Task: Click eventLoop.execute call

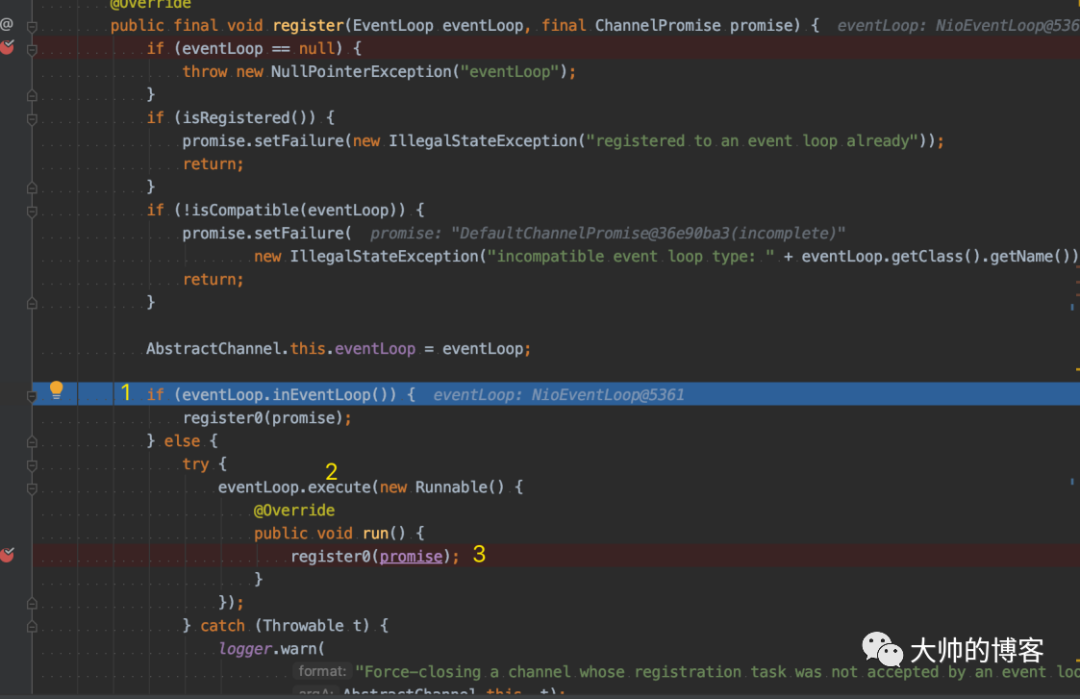Action: 294,487
